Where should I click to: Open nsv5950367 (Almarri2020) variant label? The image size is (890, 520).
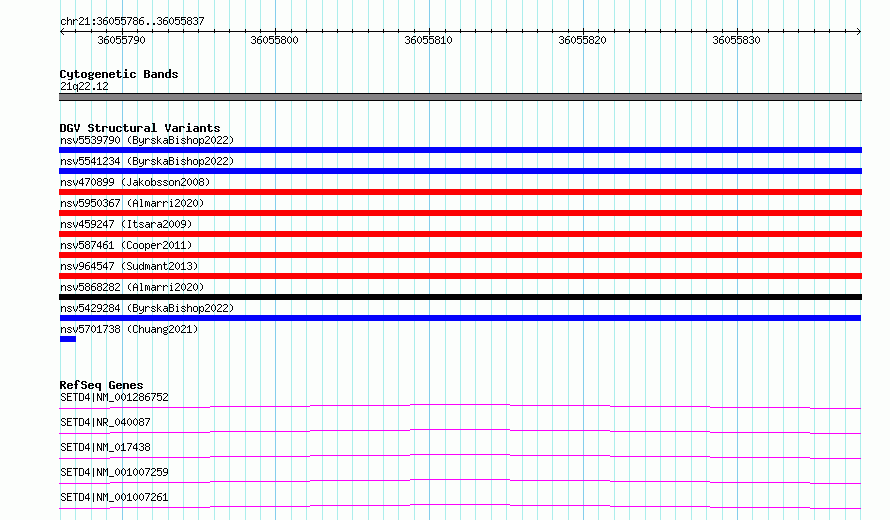click(132, 203)
